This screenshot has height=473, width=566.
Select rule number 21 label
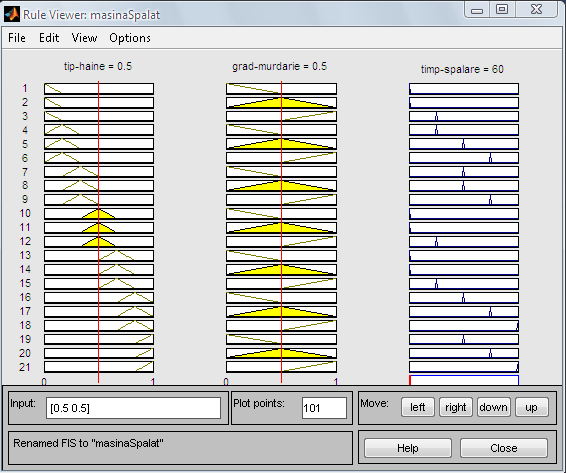click(x=25, y=367)
